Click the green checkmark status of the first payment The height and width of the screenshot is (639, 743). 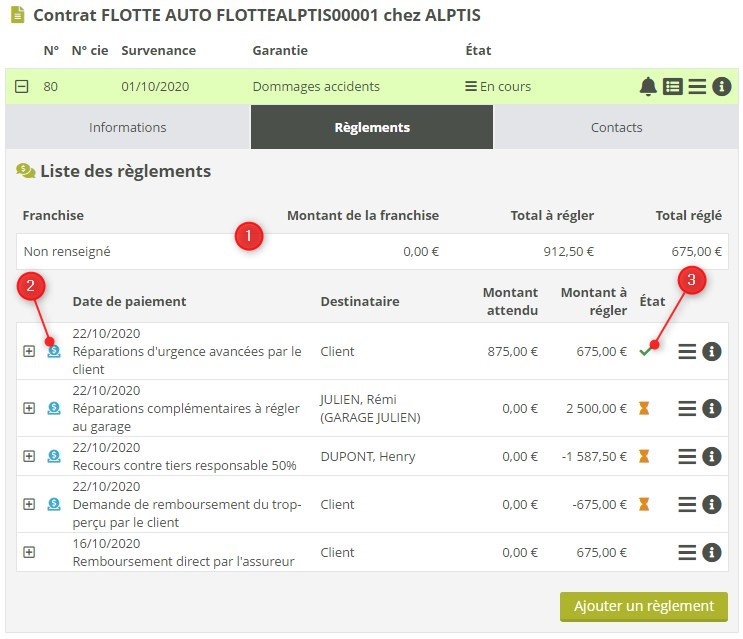click(645, 351)
